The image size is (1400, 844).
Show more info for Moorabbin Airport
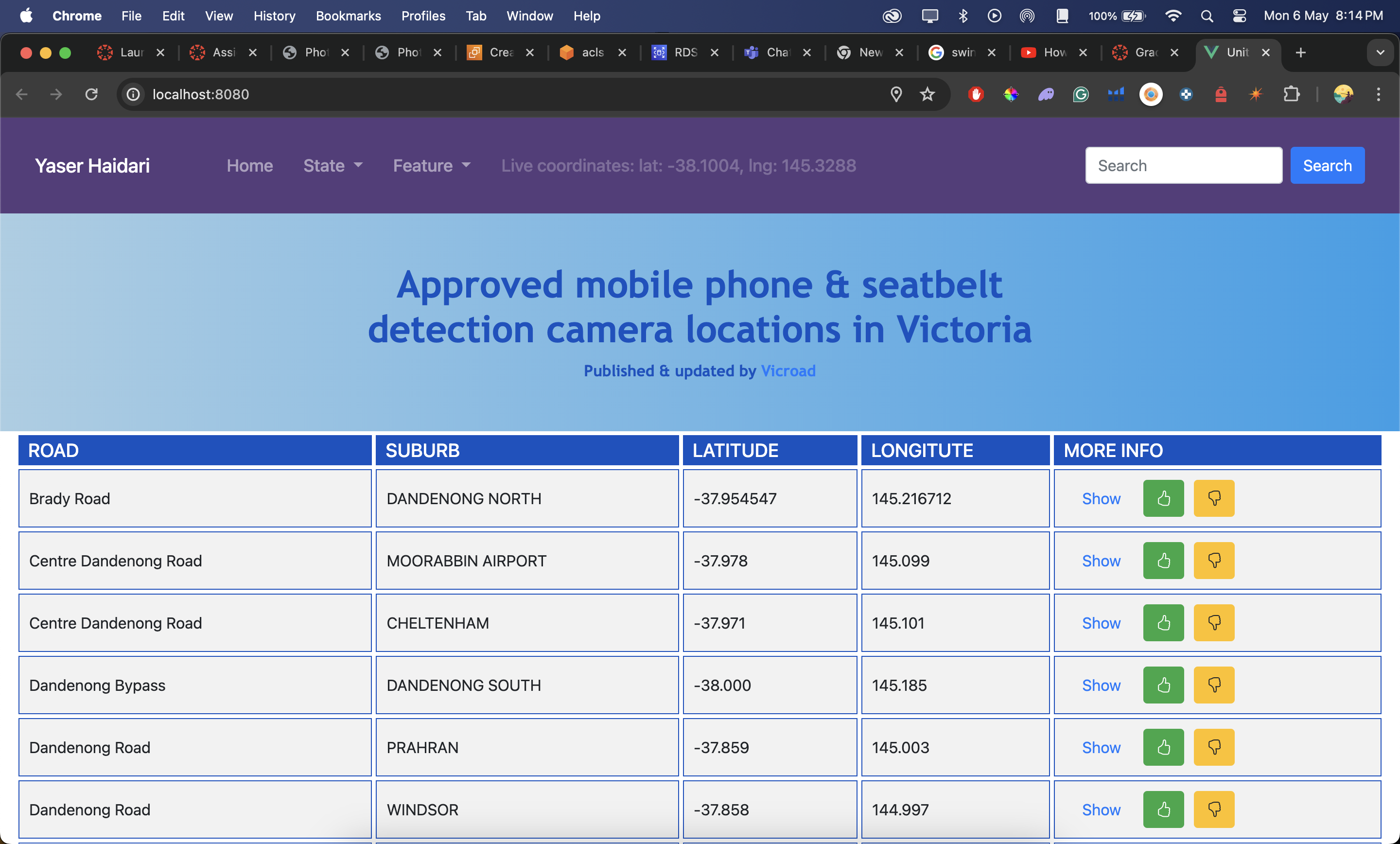1101,561
